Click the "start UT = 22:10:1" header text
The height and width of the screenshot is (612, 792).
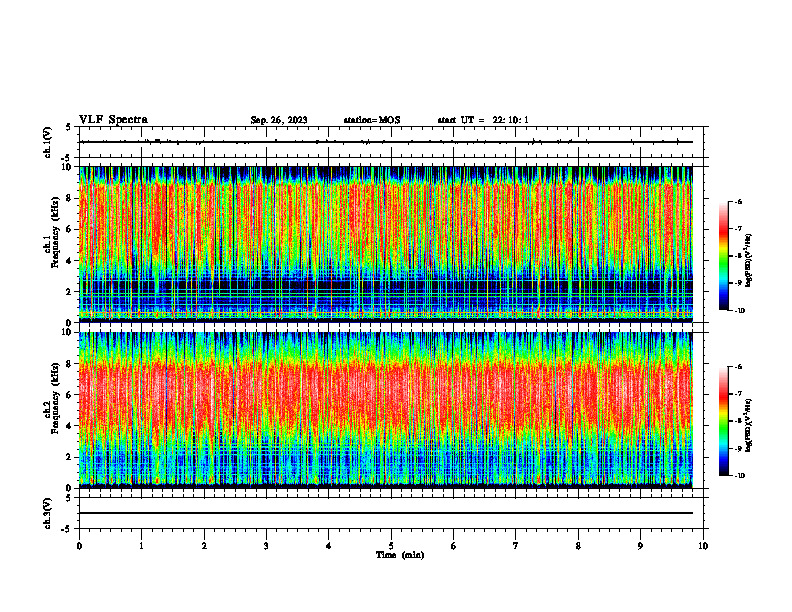click(x=483, y=120)
